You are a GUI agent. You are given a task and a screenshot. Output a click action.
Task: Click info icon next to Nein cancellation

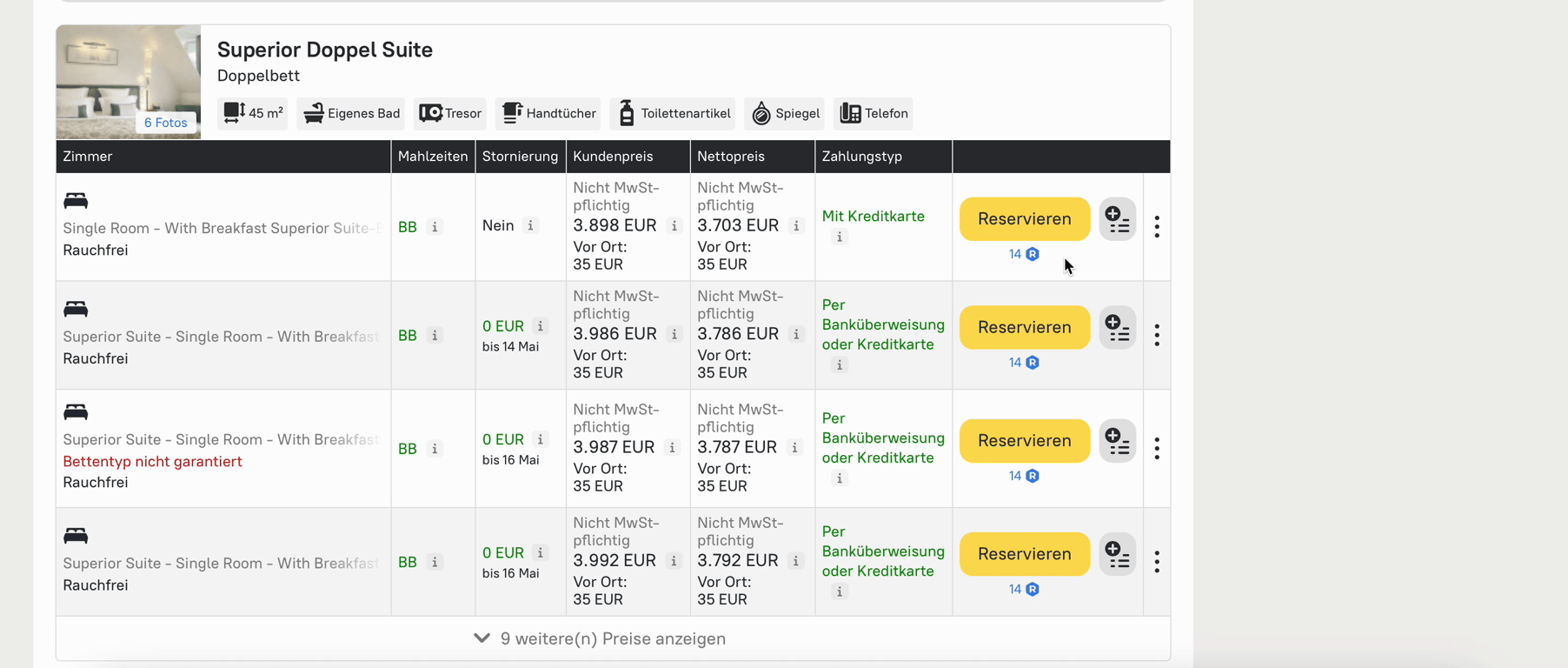[x=531, y=225]
